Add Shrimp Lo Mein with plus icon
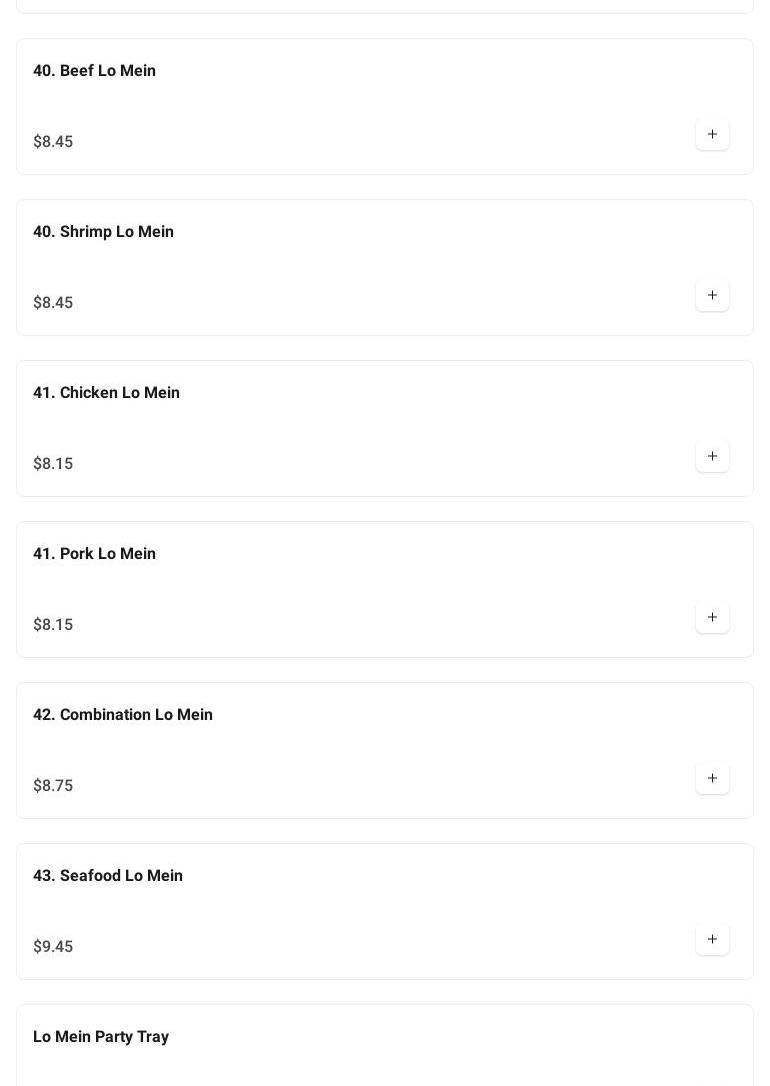The image size is (770, 1086). point(712,296)
